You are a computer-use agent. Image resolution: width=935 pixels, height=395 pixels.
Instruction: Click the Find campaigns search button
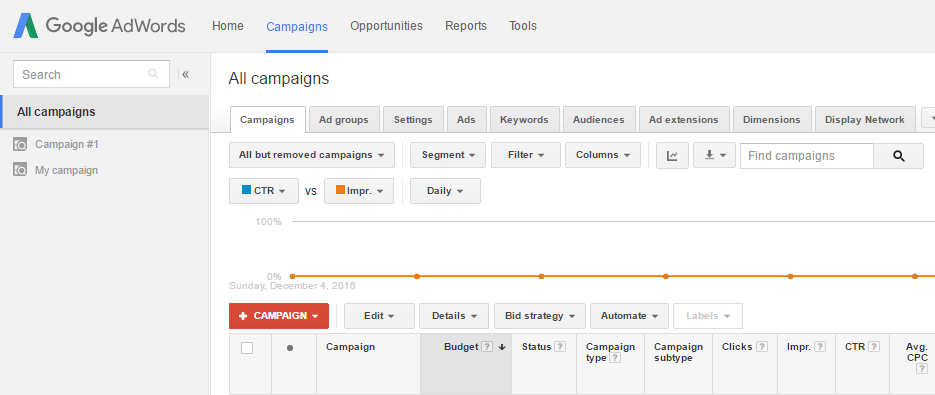click(x=899, y=156)
